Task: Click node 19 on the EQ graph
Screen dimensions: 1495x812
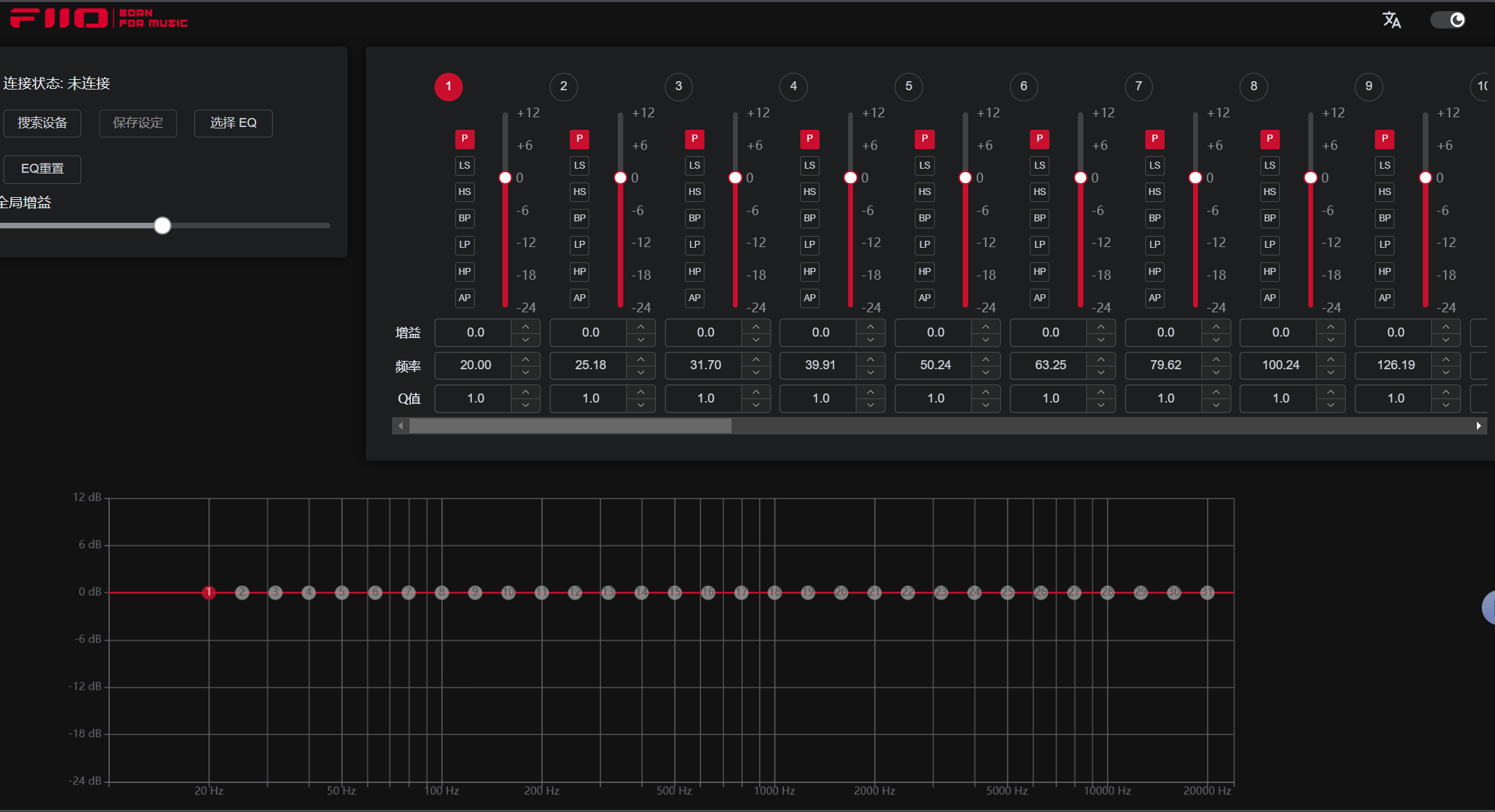Action: [808, 592]
